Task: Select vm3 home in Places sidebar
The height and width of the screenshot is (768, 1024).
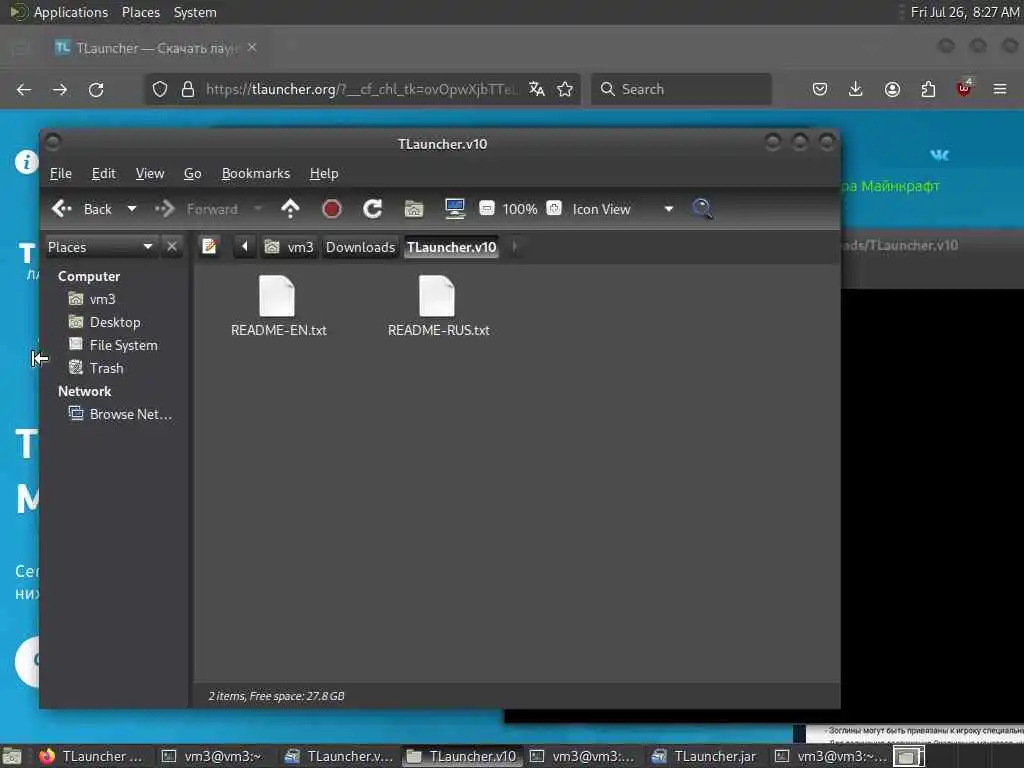Action: coord(92,299)
